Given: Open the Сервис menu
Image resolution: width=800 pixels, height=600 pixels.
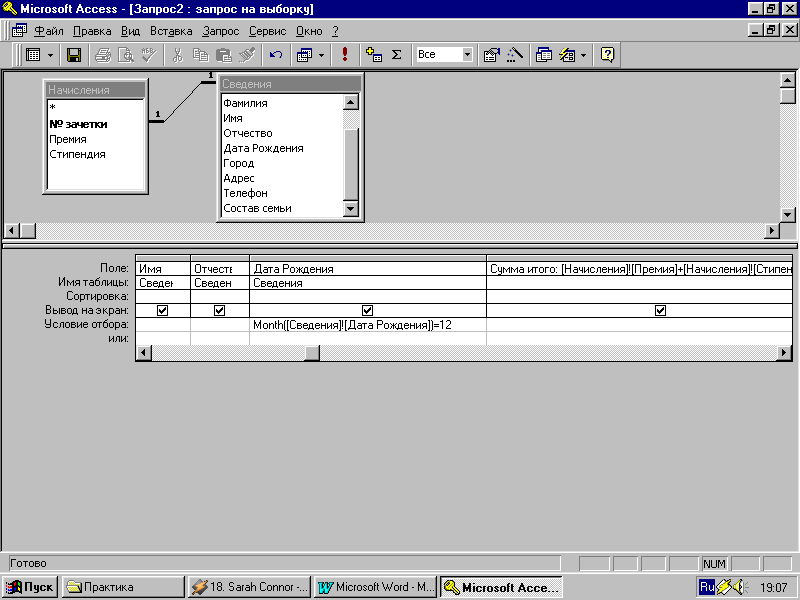Looking at the screenshot, I should (267, 31).
